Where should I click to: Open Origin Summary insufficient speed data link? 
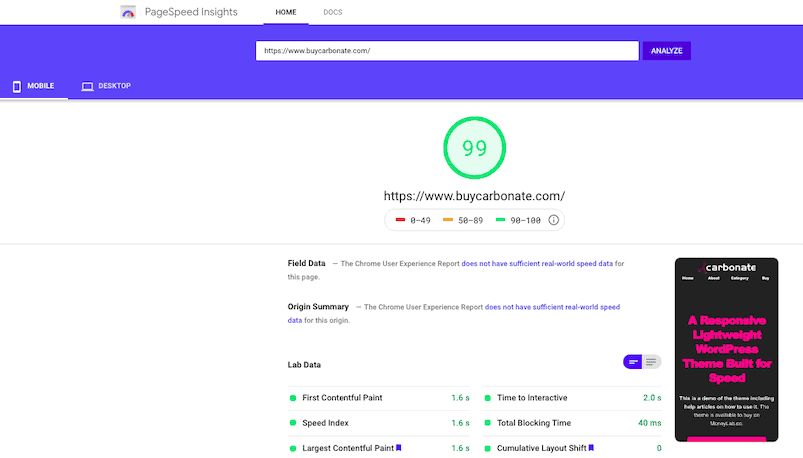tap(552, 307)
